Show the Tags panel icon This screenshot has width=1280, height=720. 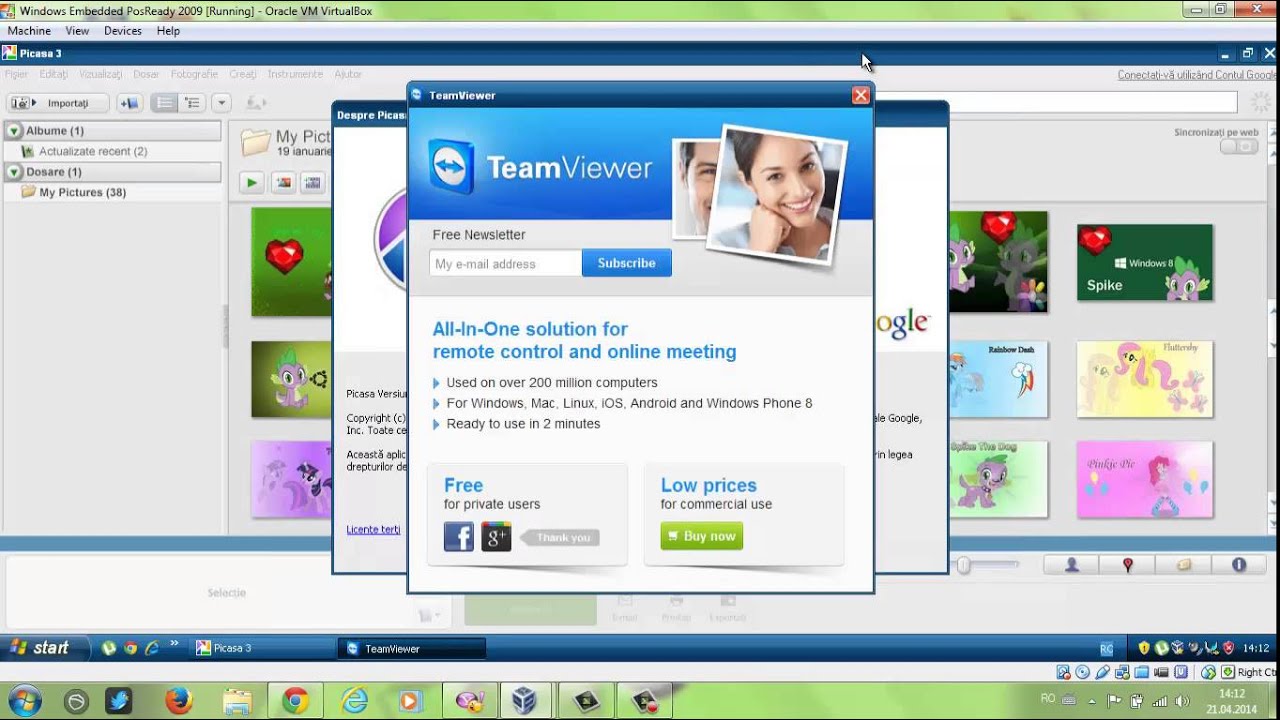click(1184, 565)
